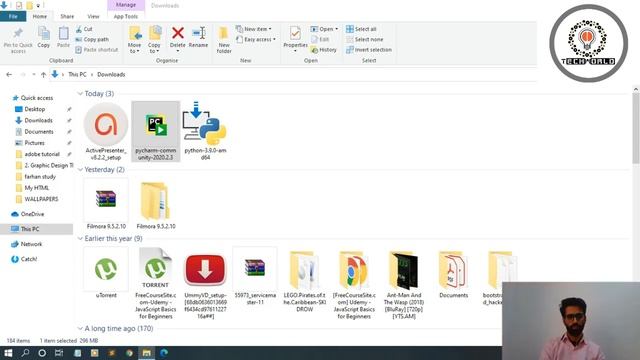The image size is (640, 360).
Task: Open Downloads in the navigation pane
Action: (38, 120)
